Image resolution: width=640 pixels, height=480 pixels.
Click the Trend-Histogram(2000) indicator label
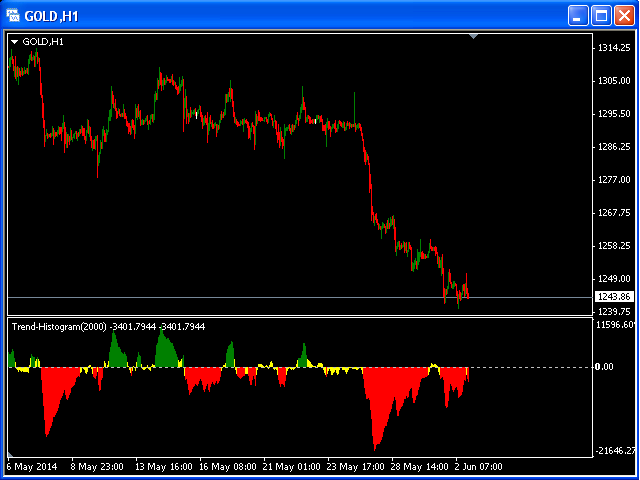[x=60, y=327]
